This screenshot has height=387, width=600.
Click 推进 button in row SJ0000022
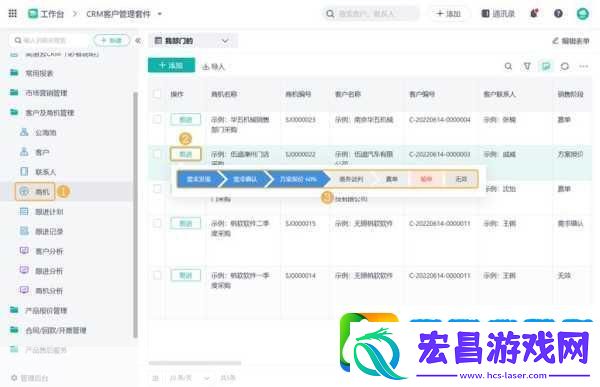coord(186,154)
